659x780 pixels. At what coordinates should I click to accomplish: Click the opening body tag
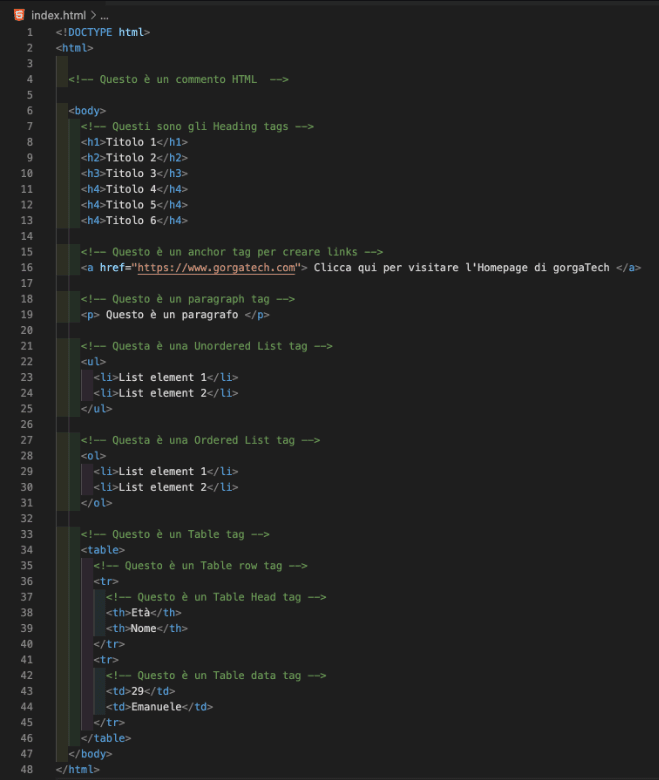pos(87,111)
